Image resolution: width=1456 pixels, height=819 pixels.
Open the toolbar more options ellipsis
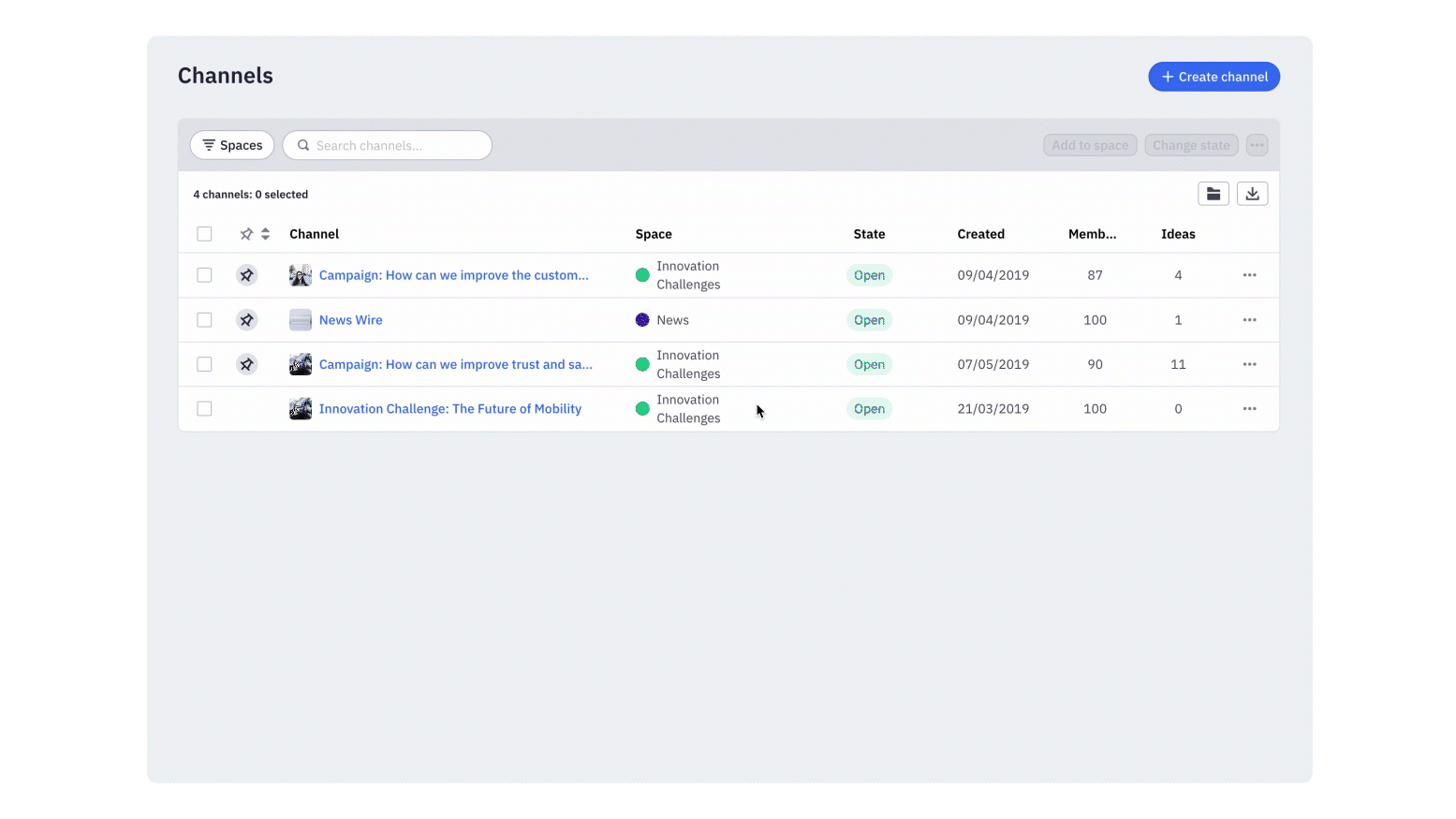point(1257,145)
